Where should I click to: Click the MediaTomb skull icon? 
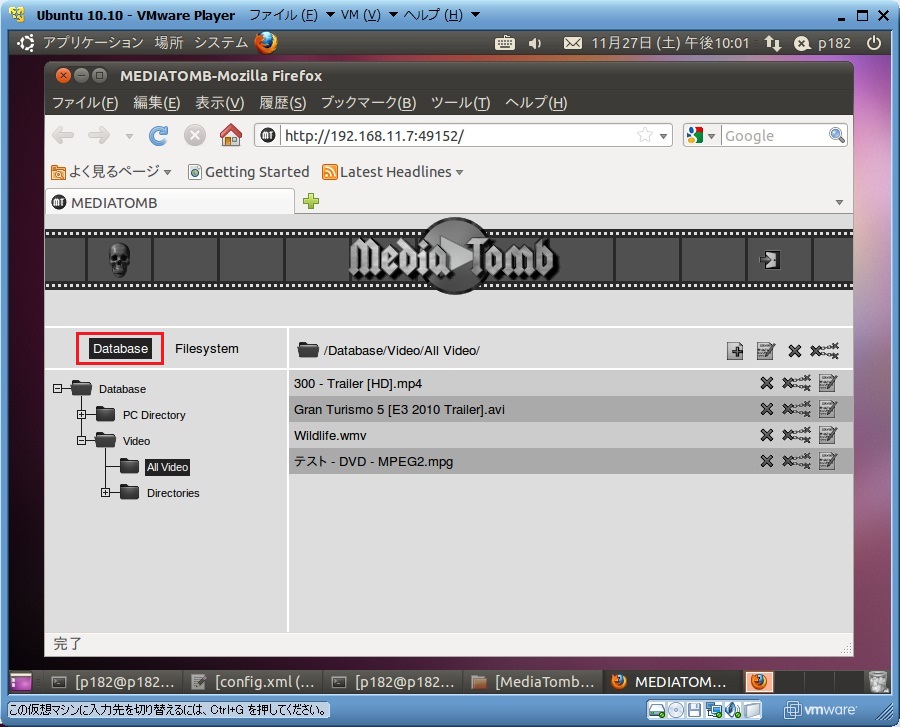[x=119, y=259]
